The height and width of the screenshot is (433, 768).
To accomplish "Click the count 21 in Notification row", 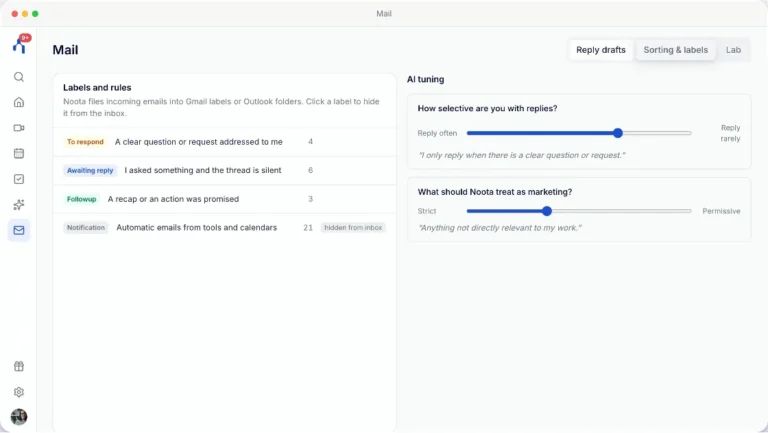I will point(308,228).
